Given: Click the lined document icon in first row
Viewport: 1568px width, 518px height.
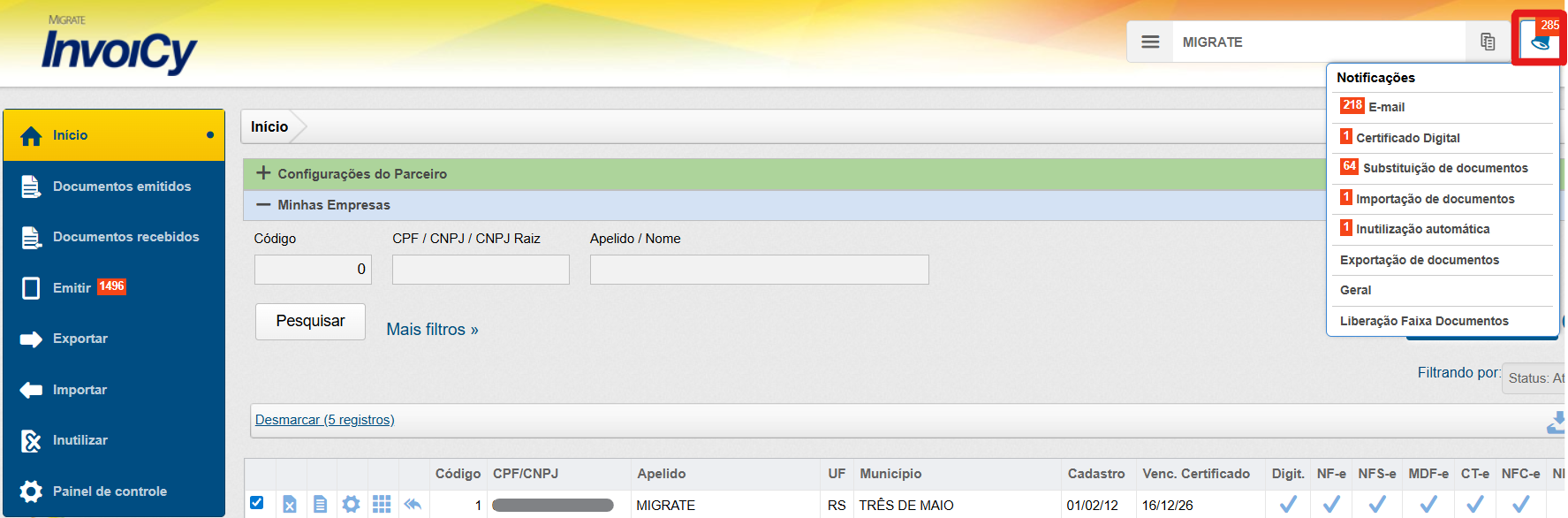Looking at the screenshot, I should point(320,504).
